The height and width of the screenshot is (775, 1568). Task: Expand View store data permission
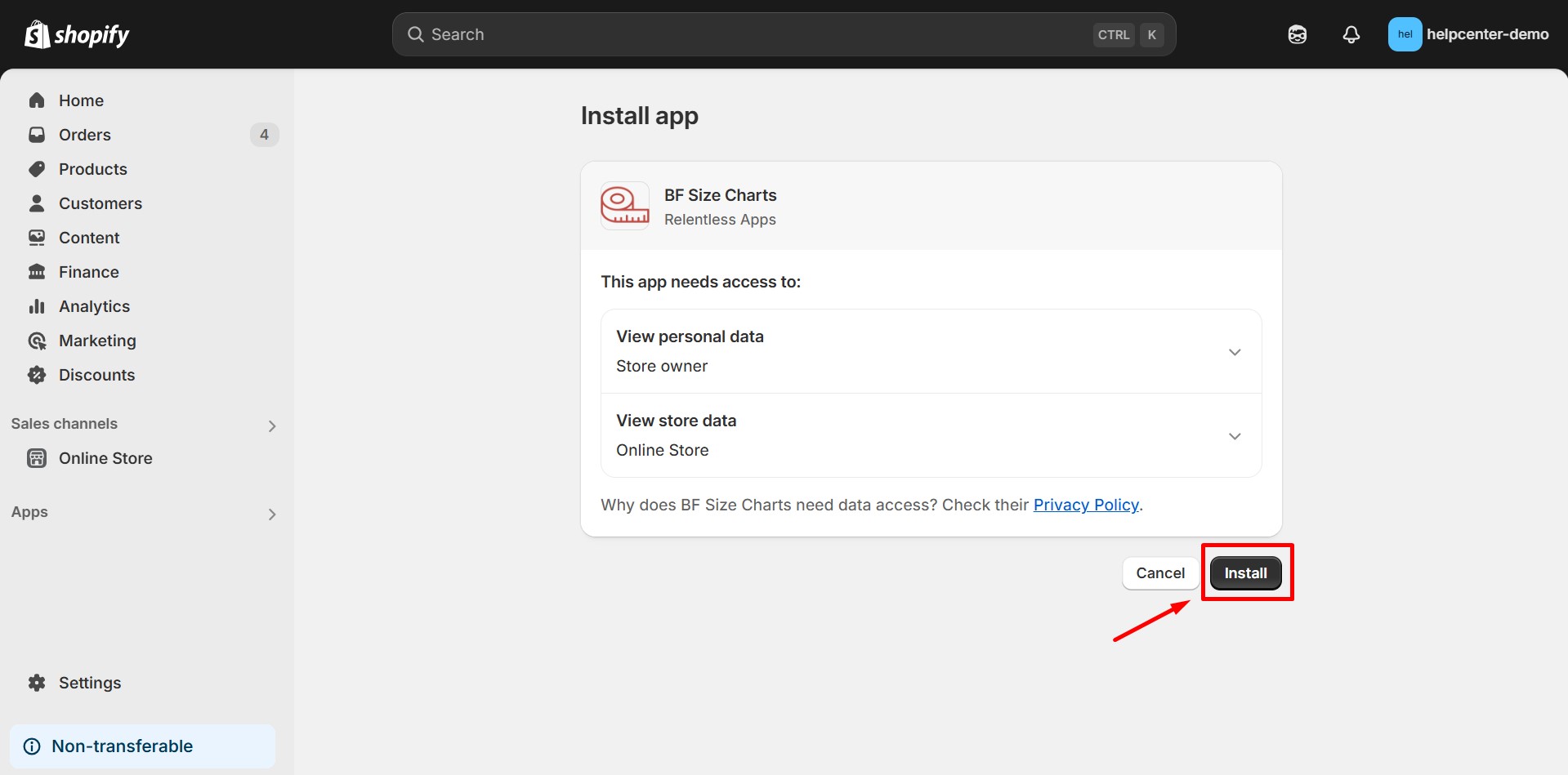(1234, 436)
